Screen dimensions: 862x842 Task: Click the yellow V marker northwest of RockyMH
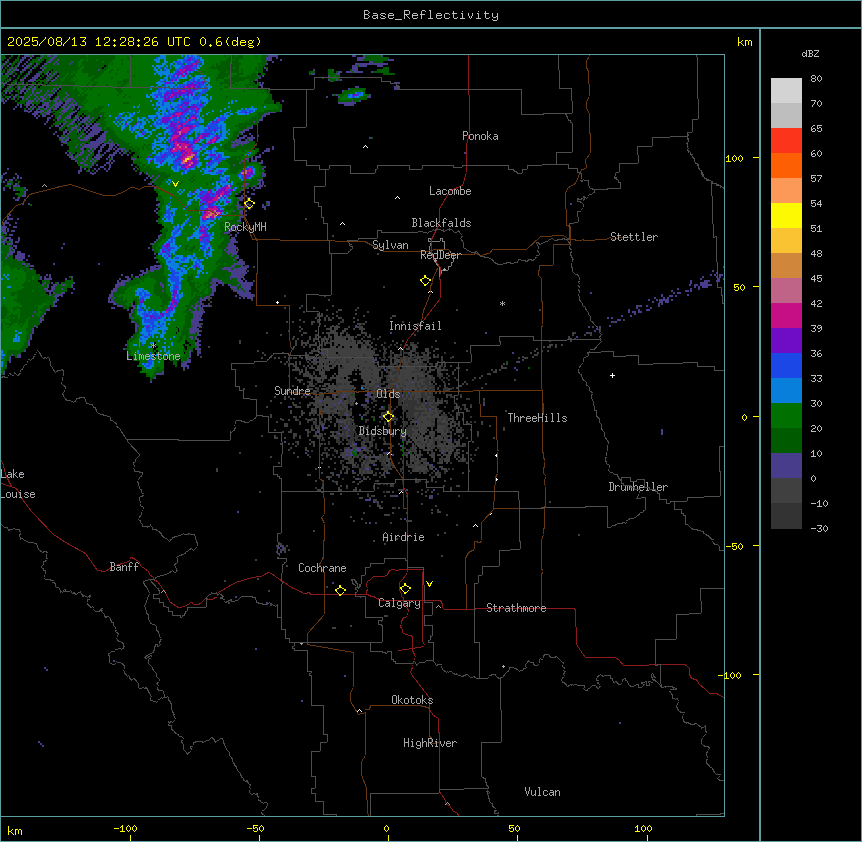175,184
